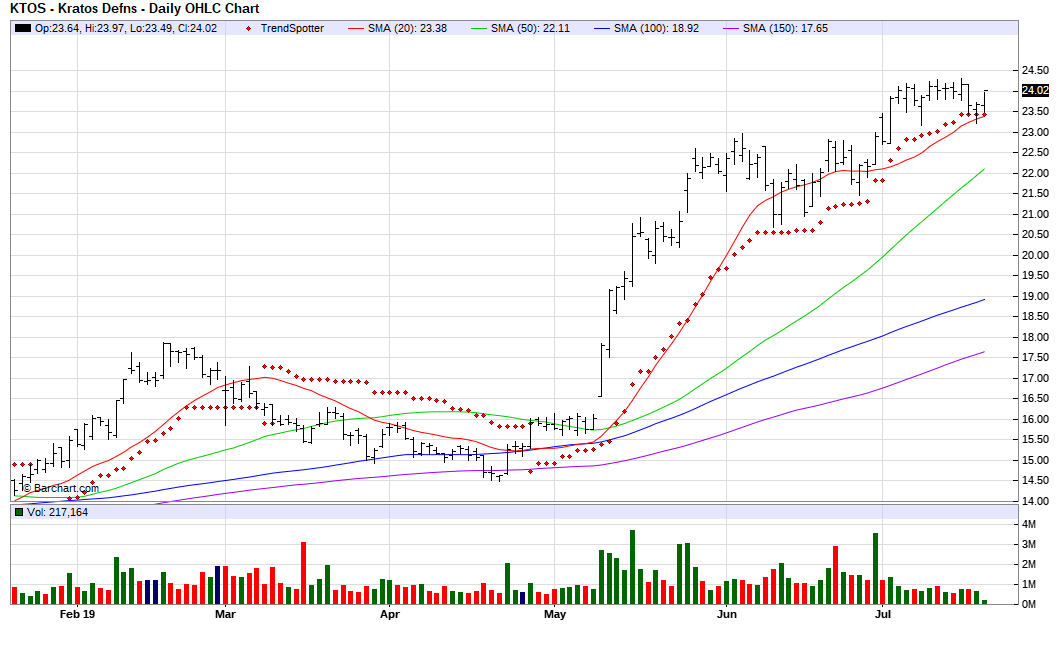Click the Feb 19 date axis label
Image resolution: width=1060 pixels, height=645 pixels.
pyautogui.click(x=78, y=615)
